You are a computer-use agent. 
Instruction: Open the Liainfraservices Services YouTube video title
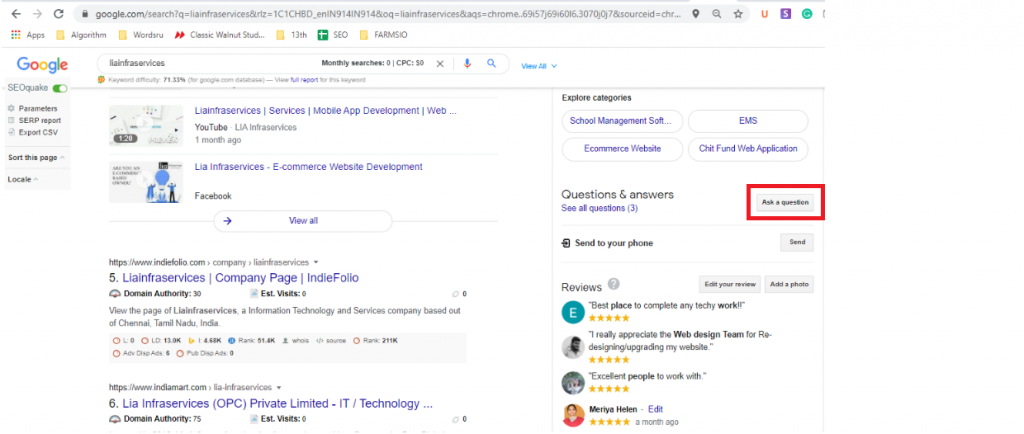pyautogui.click(x=325, y=111)
